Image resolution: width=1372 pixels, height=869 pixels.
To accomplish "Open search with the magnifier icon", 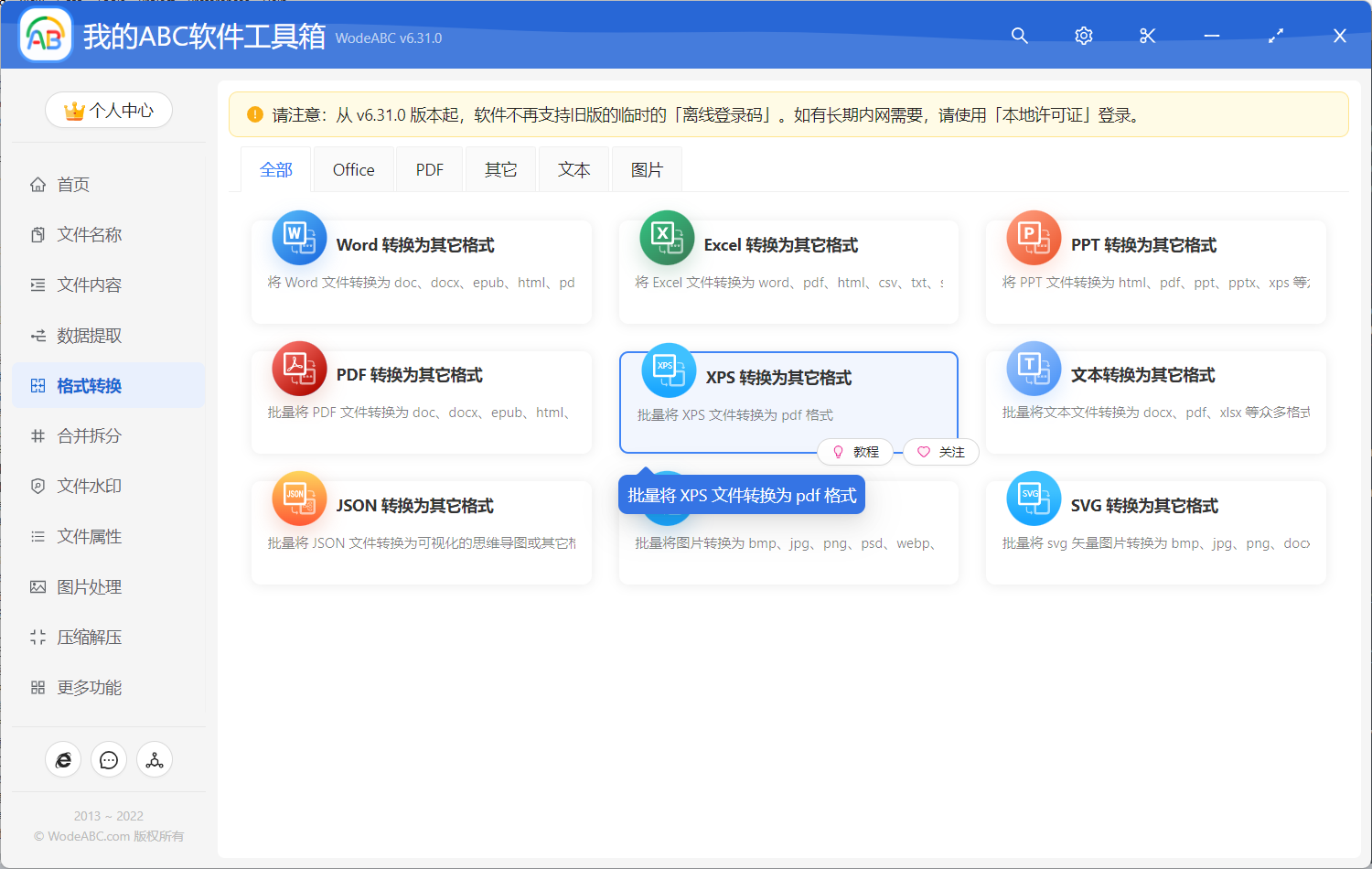I will [1019, 36].
